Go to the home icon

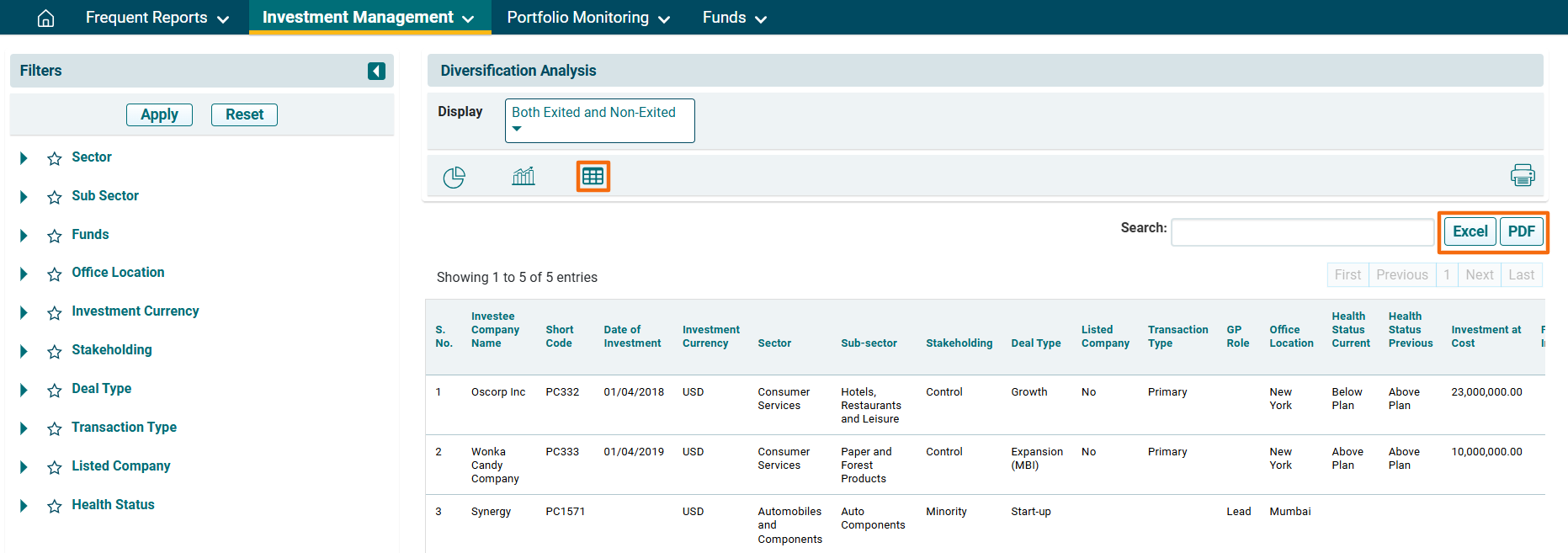46,18
